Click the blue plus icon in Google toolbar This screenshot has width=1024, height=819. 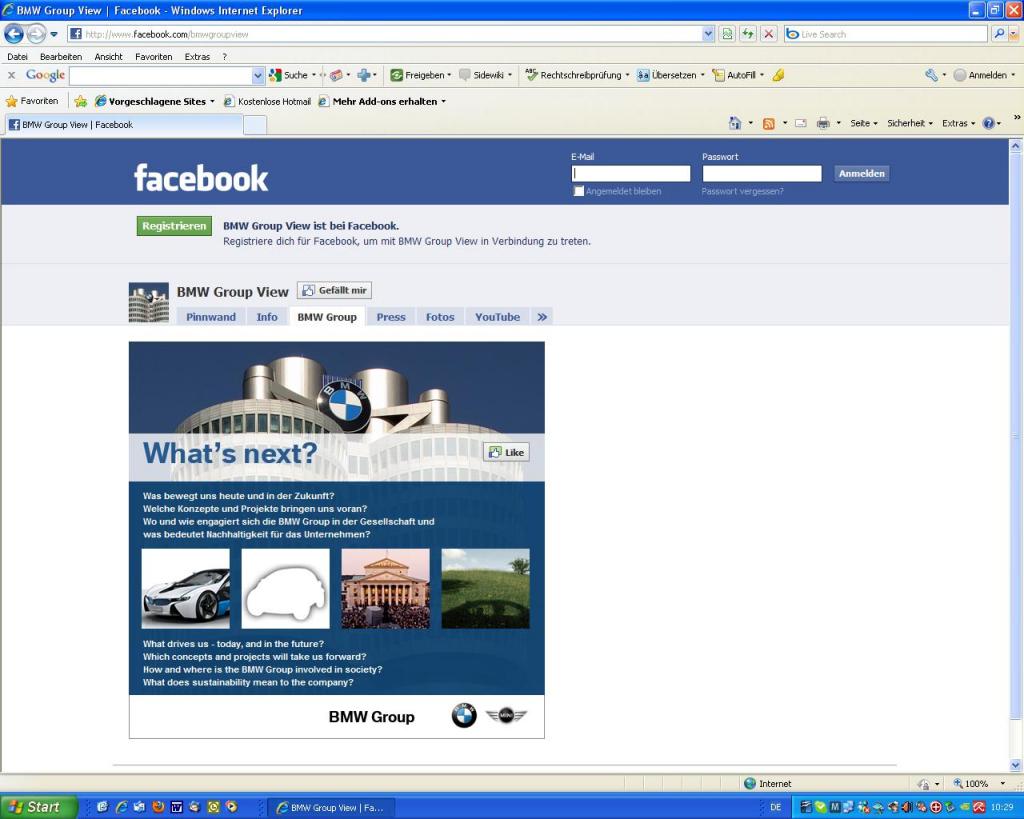click(364, 75)
